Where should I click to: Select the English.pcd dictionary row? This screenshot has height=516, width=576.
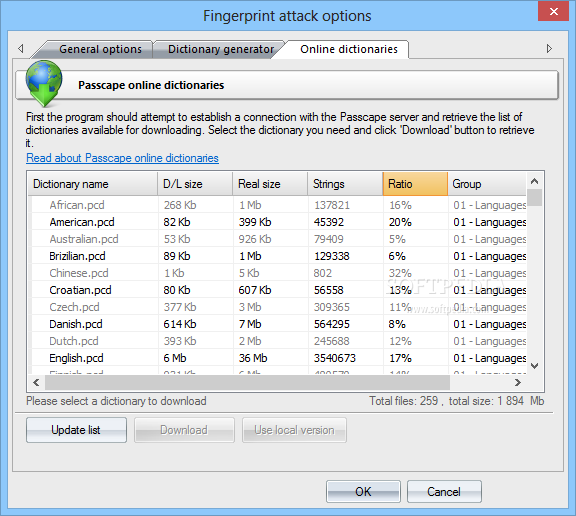coord(277,358)
